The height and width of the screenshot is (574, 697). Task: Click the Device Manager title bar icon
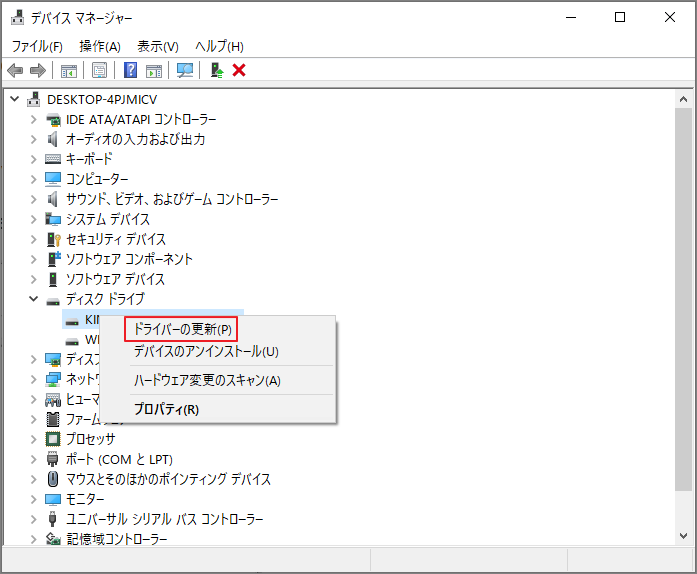click(18, 18)
